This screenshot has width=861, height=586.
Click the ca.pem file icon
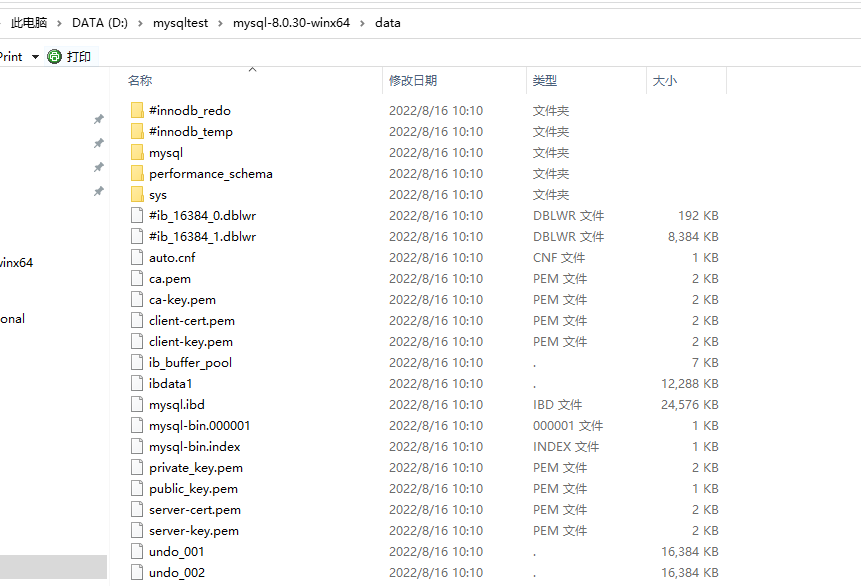pos(137,278)
